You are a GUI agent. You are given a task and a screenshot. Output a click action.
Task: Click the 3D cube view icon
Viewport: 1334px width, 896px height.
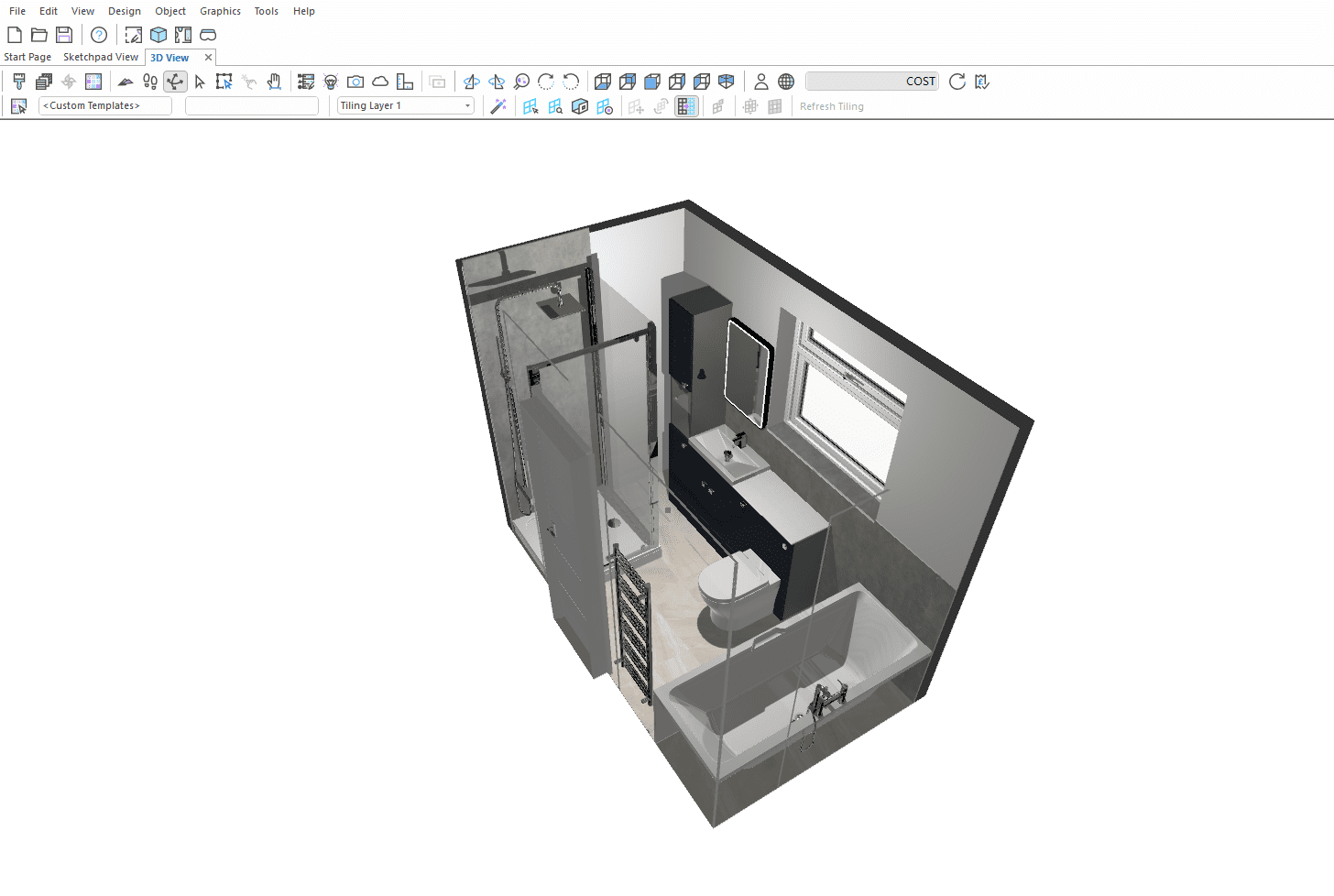[x=159, y=35]
